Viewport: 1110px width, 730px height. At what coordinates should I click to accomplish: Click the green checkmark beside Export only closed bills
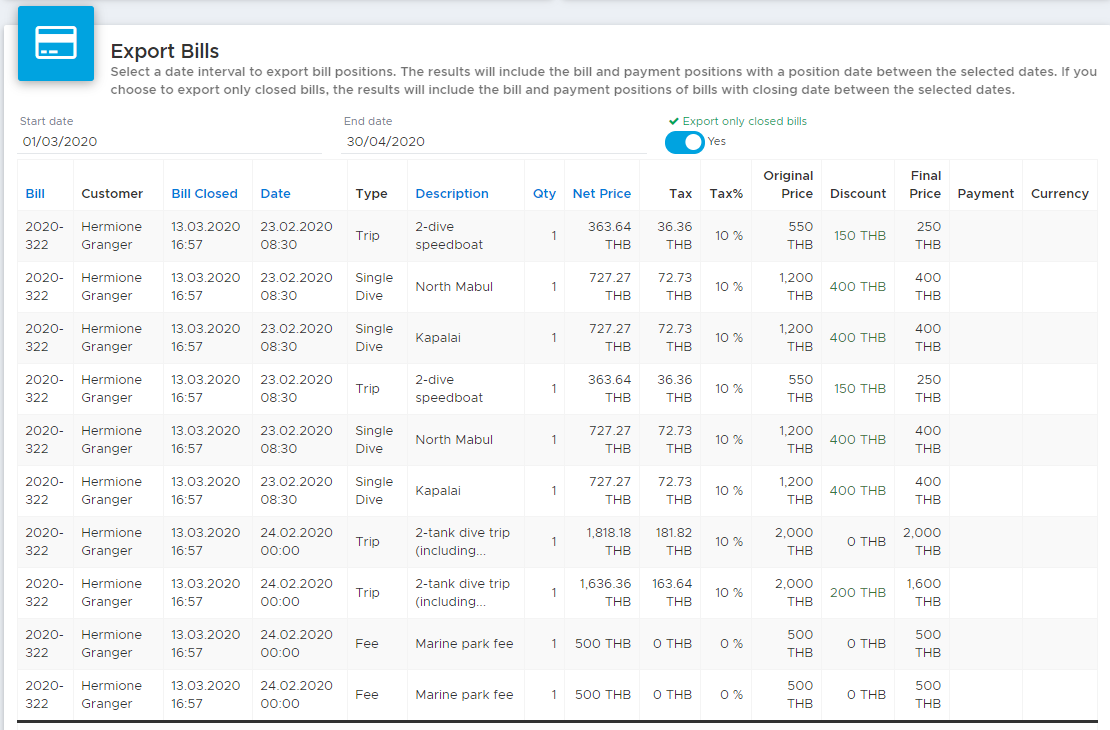[673, 121]
